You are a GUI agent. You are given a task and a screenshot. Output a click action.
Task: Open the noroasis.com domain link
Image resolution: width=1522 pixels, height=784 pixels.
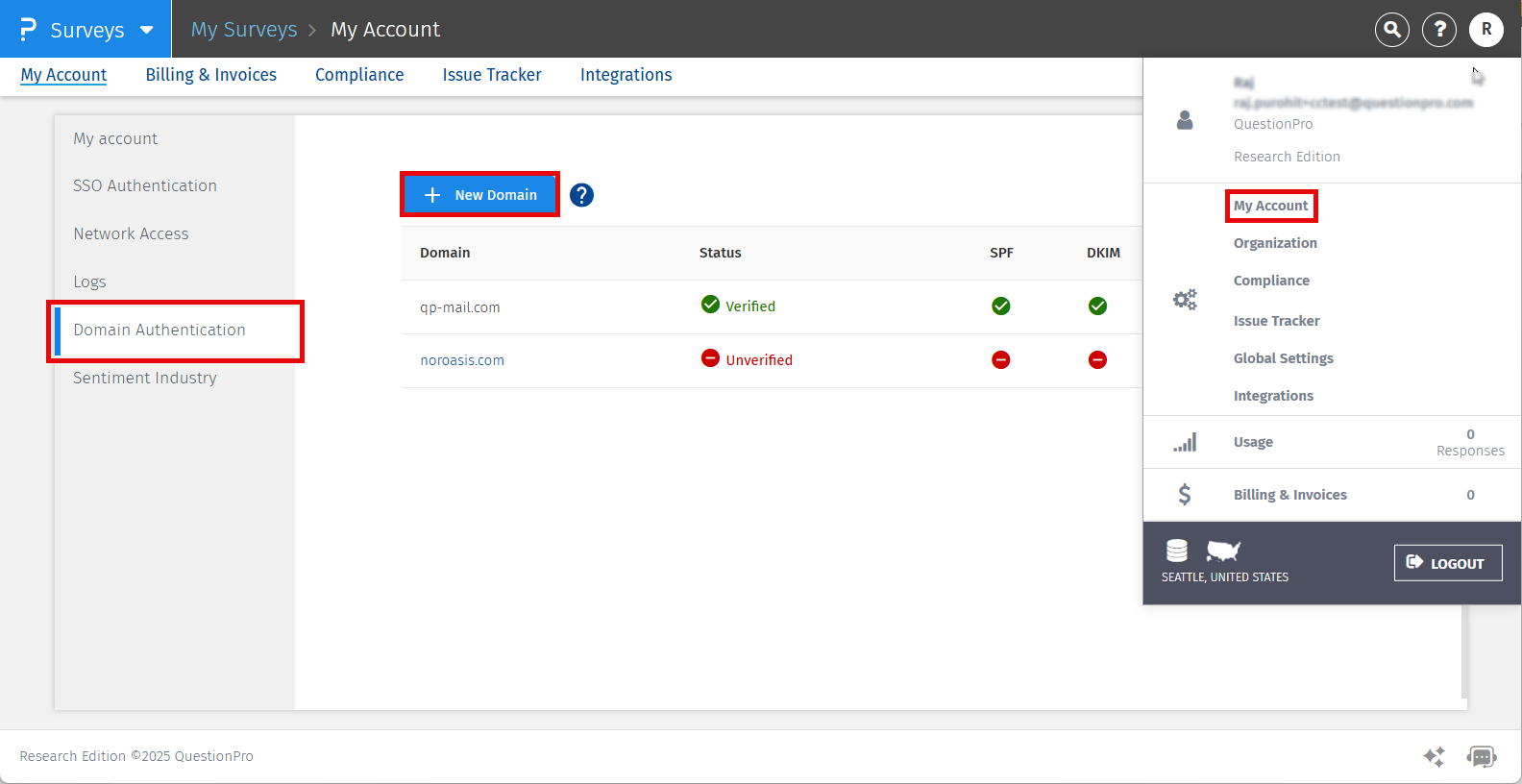tap(462, 360)
